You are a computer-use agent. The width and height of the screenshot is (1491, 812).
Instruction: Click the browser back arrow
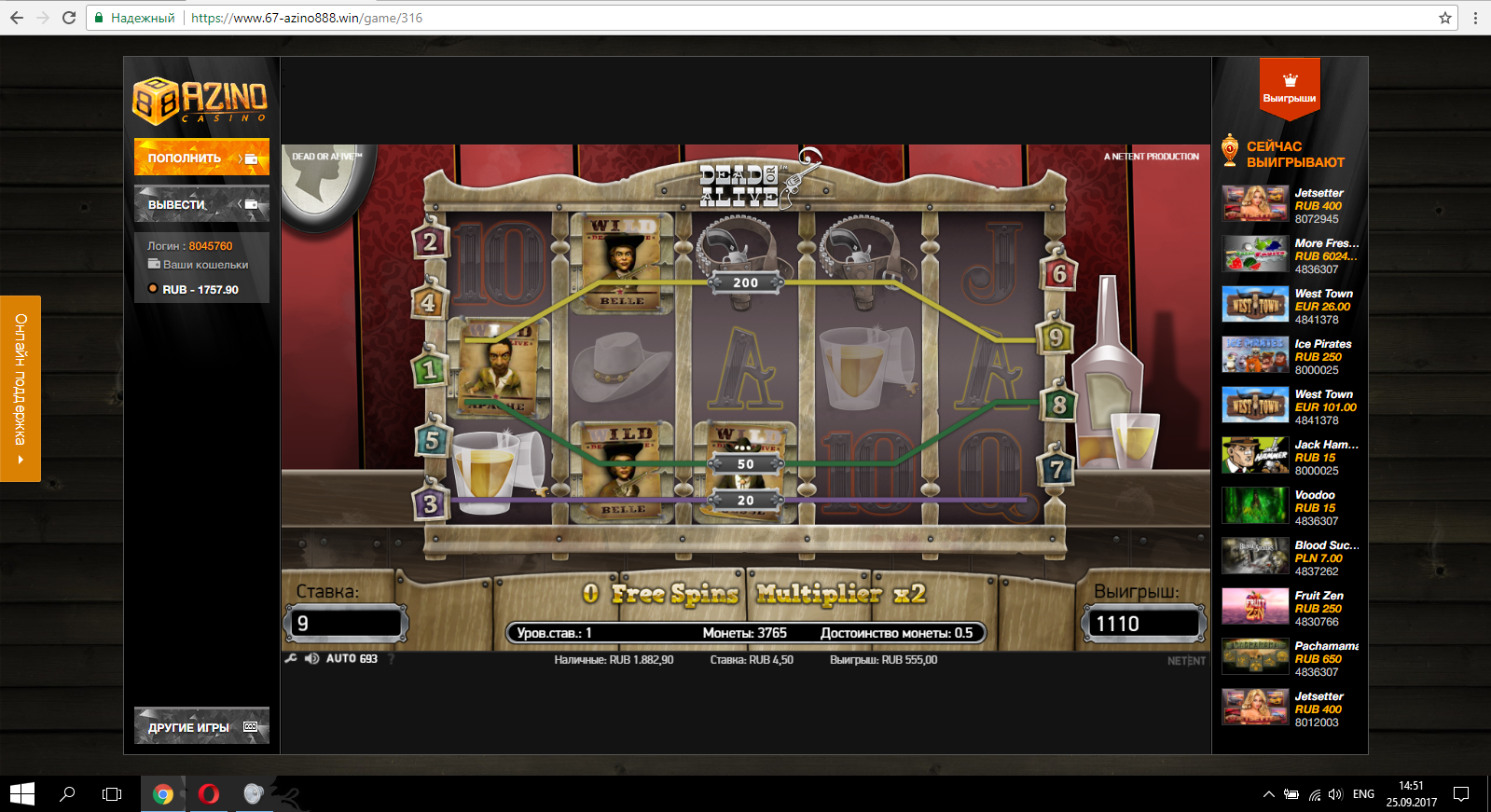click(x=17, y=18)
